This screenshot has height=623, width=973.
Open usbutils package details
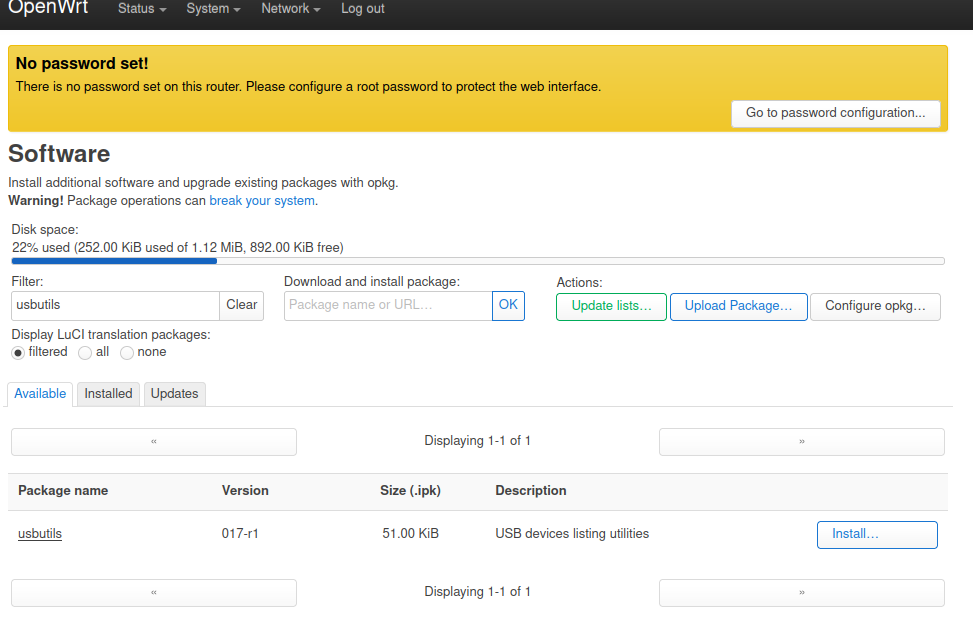(x=39, y=533)
